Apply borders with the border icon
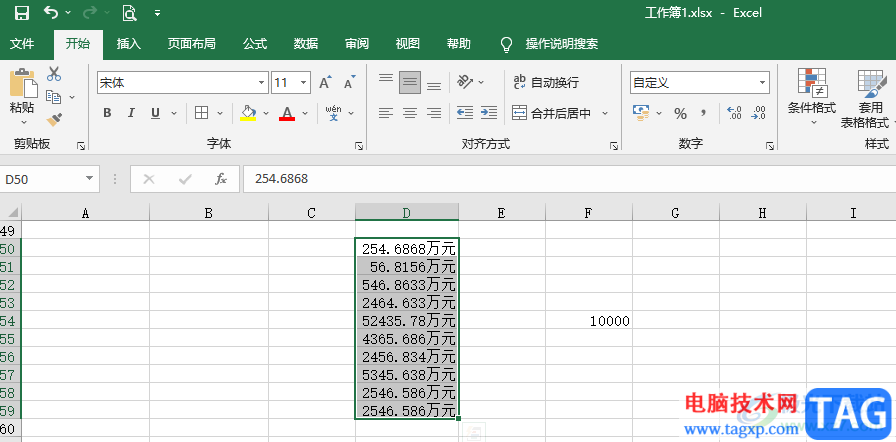Screen dimensions: 896x442 (x=201, y=113)
